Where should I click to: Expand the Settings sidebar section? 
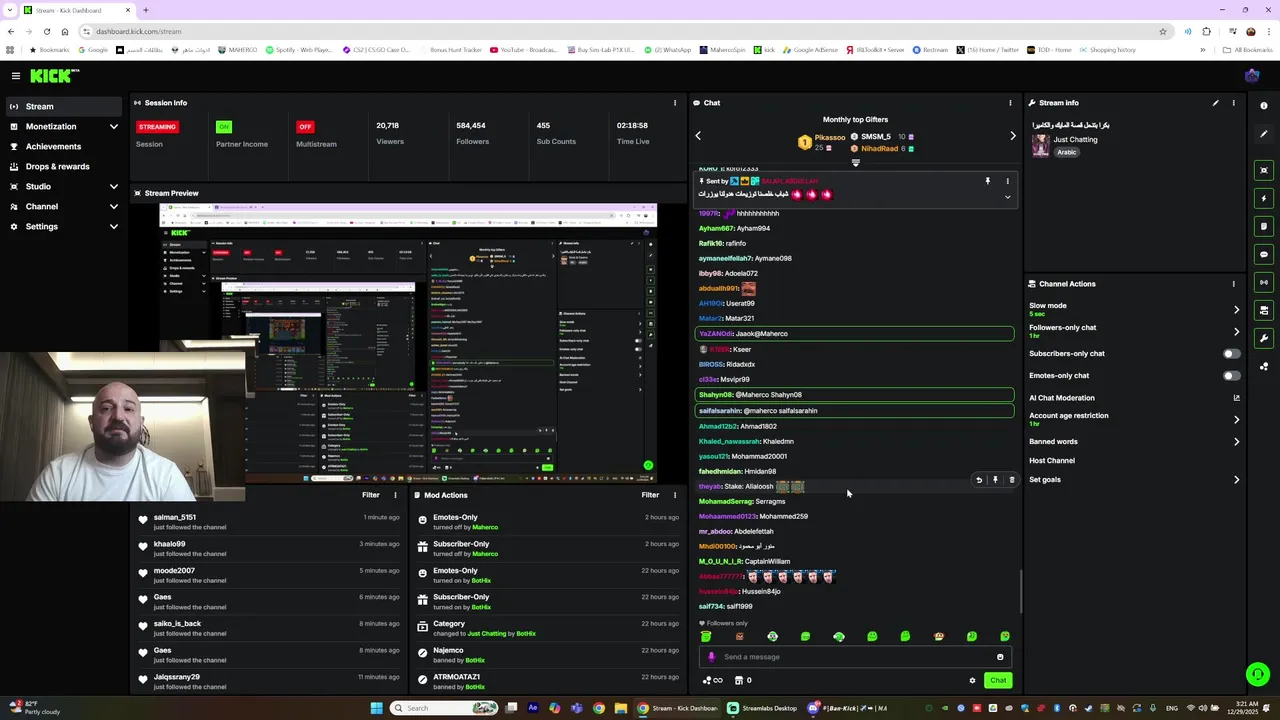(x=113, y=227)
